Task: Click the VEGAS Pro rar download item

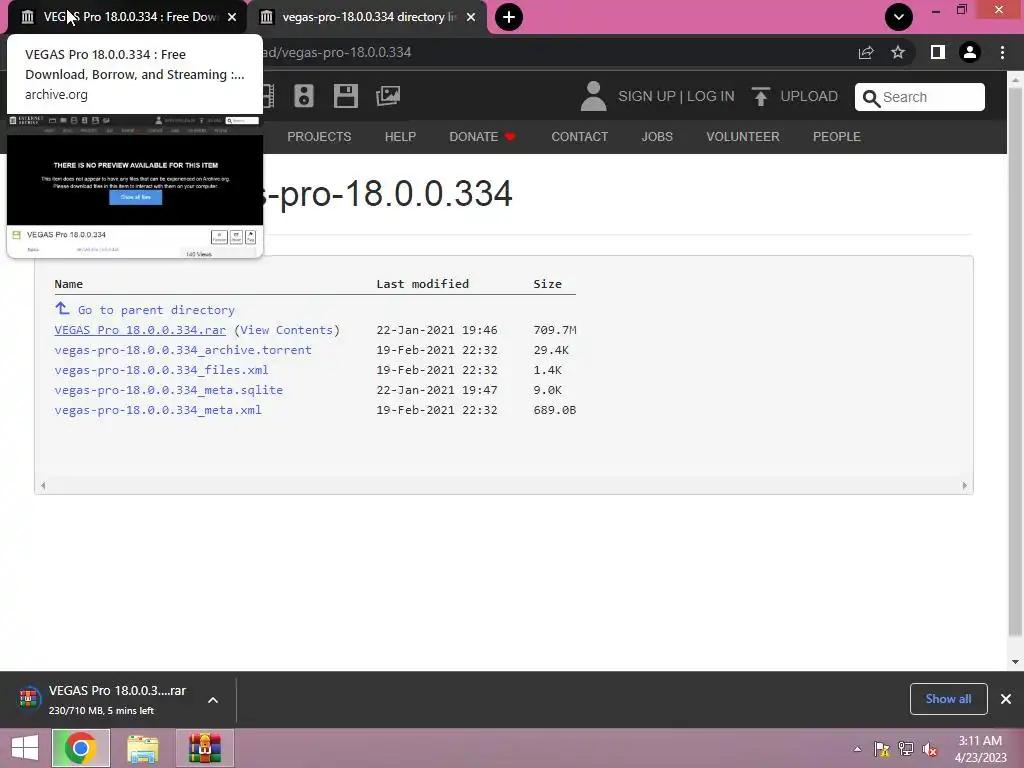Action: coord(118,699)
